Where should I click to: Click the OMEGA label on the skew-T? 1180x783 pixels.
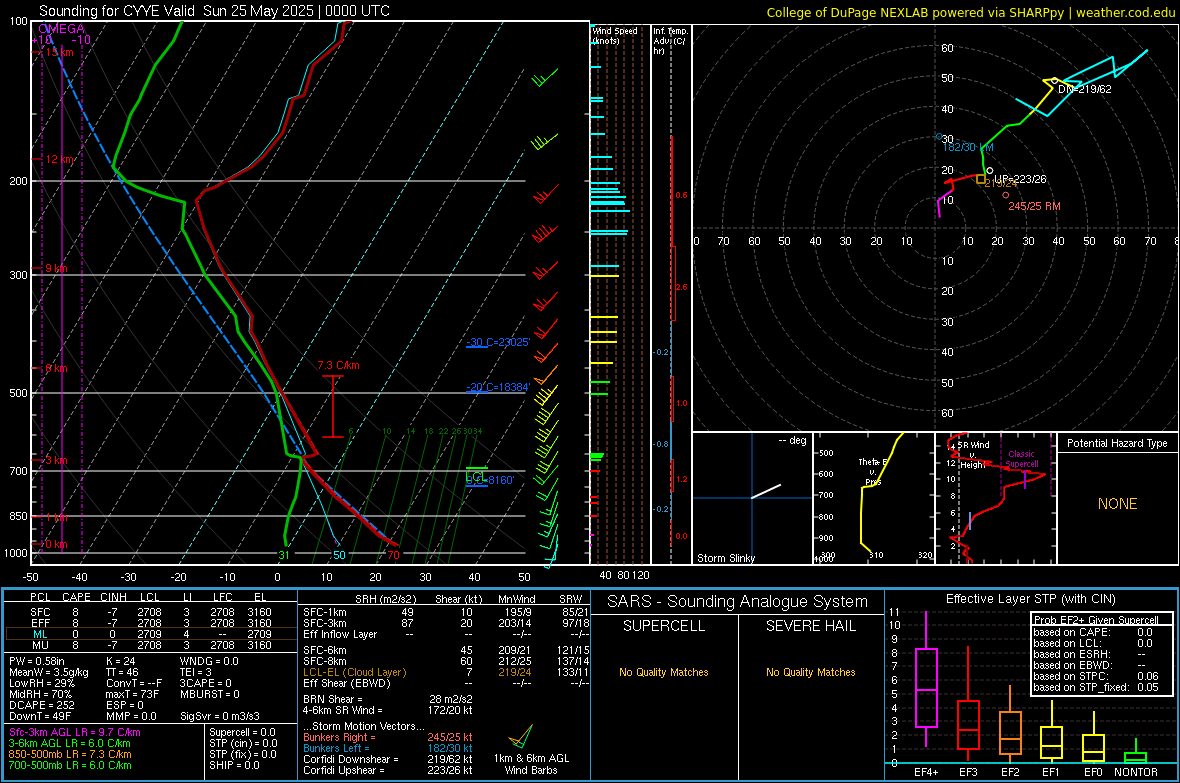(62, 29)
